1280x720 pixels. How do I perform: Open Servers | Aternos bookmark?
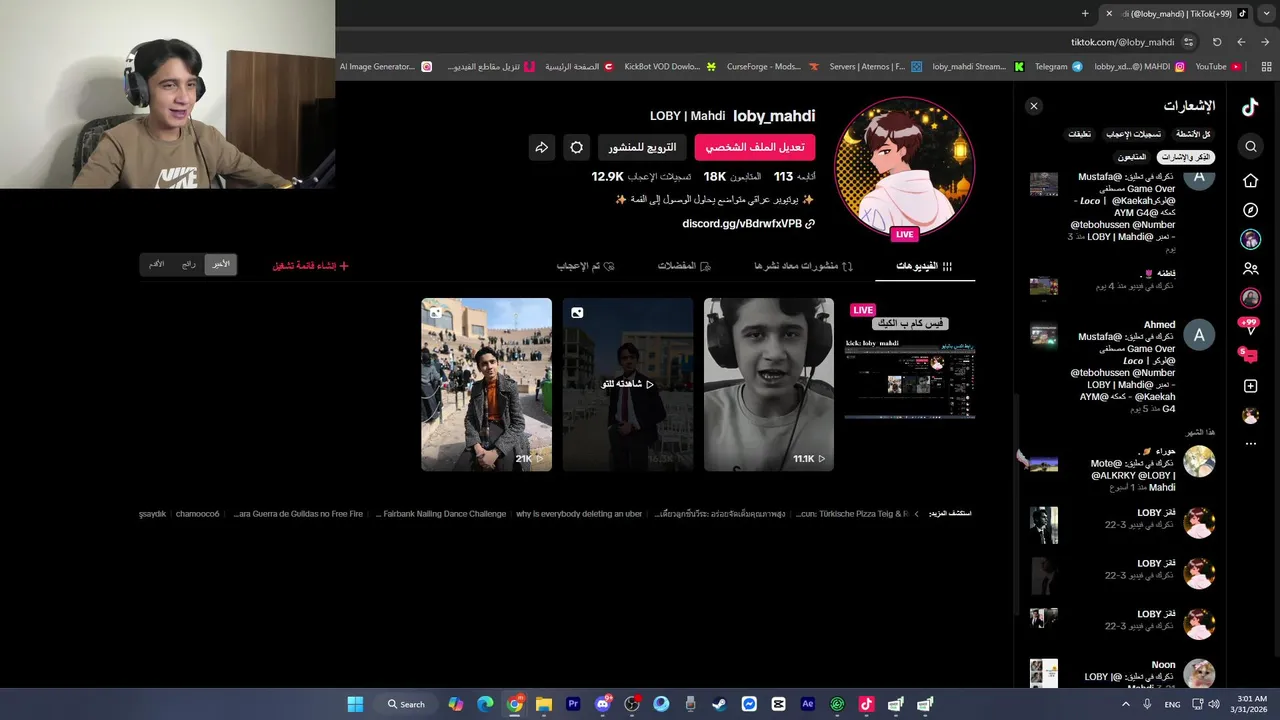click(875, 67)
